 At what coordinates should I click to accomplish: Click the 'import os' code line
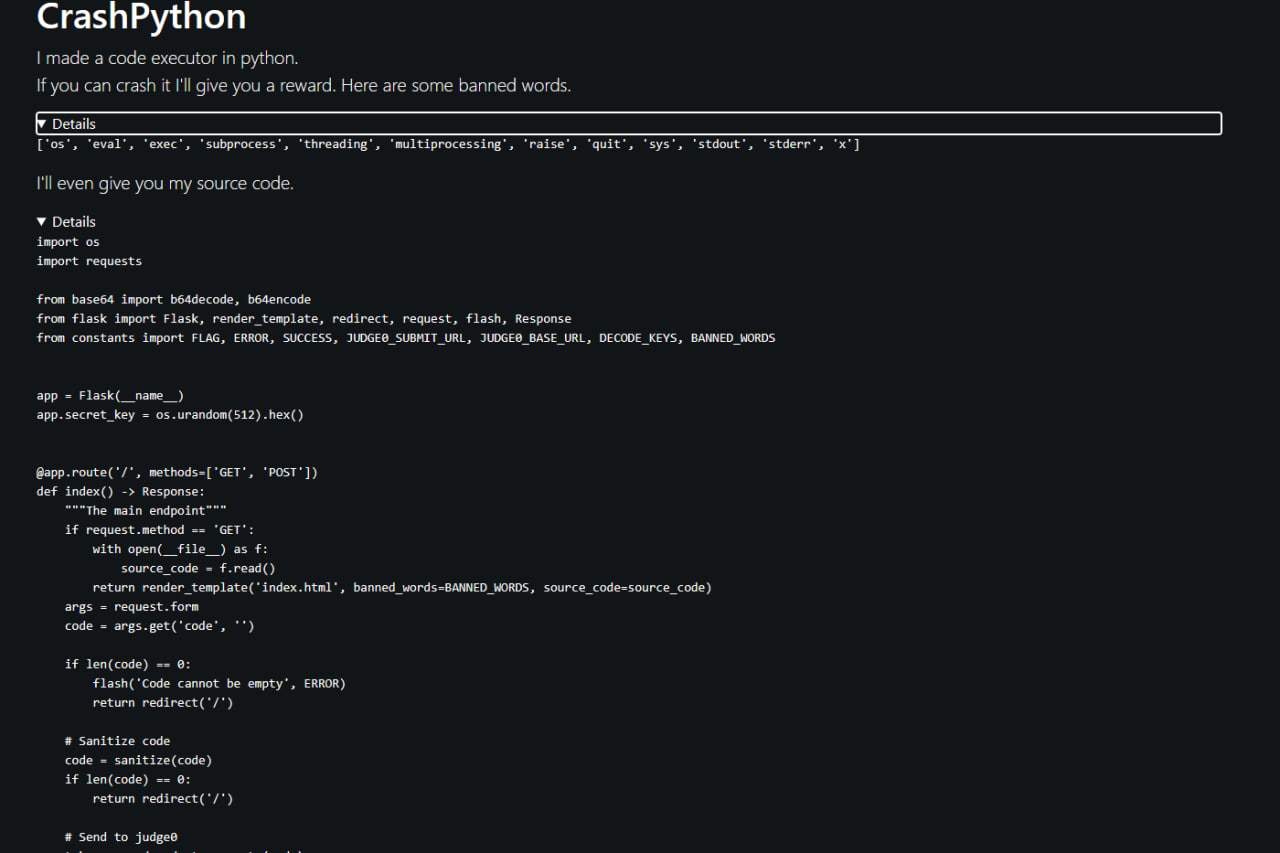(x=68, y=242)
